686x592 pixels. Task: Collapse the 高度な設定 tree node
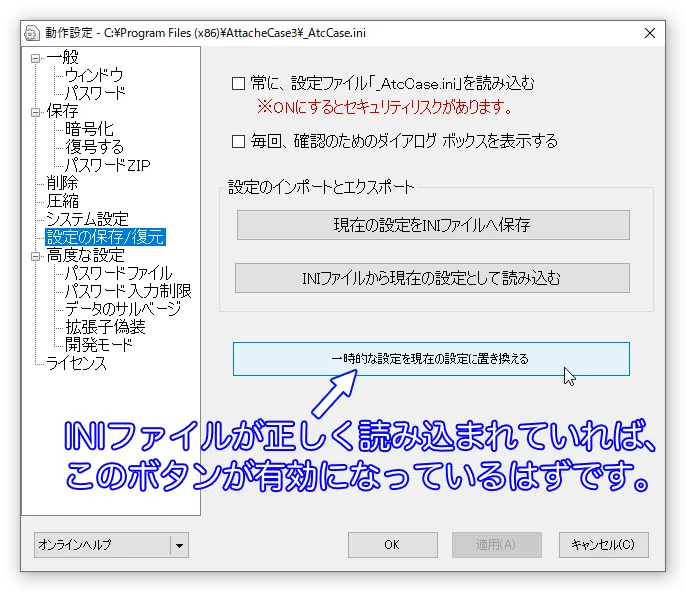(x=35, y=256)
